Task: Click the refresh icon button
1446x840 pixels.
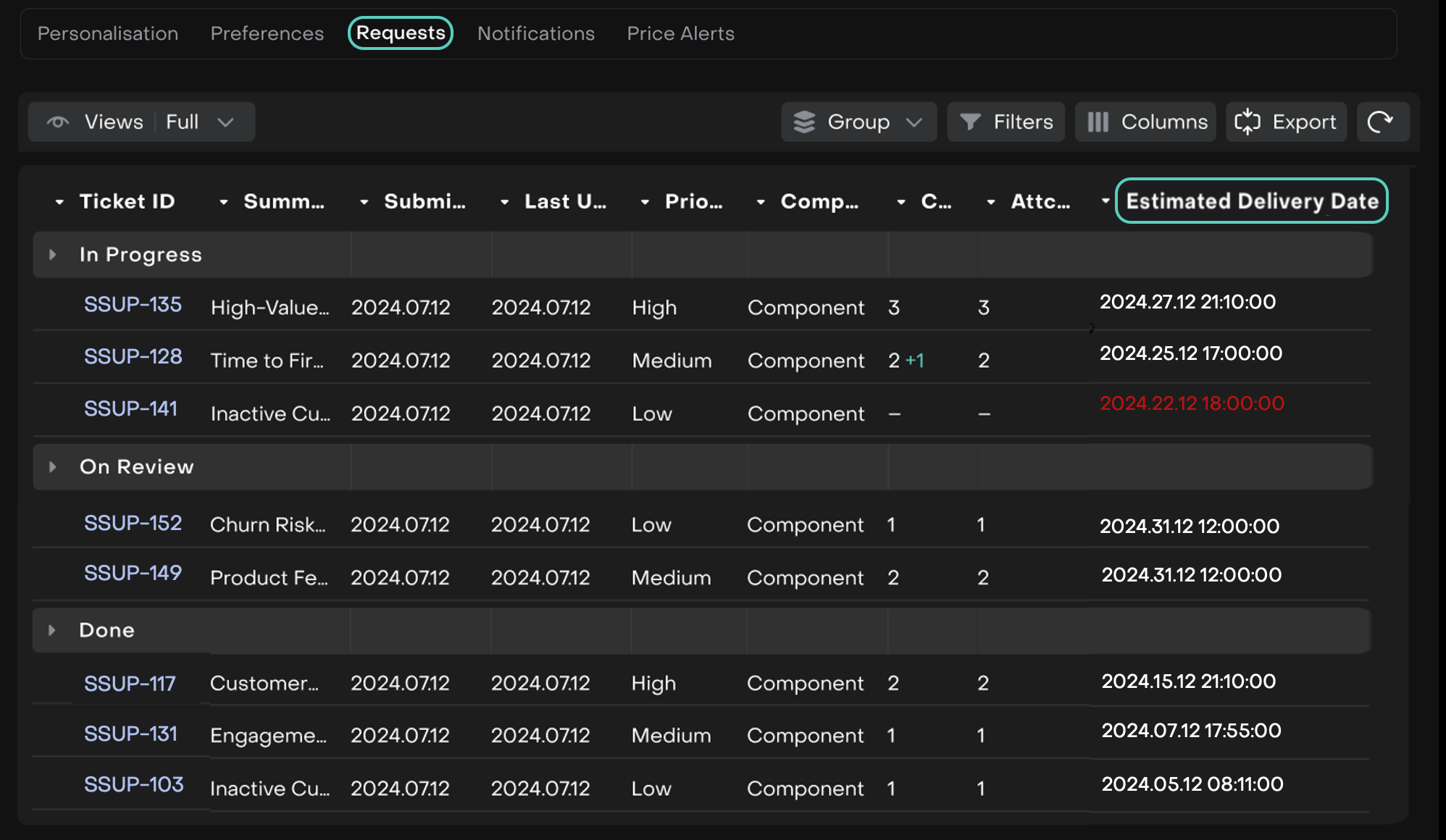Action: tap(1381, 122)
